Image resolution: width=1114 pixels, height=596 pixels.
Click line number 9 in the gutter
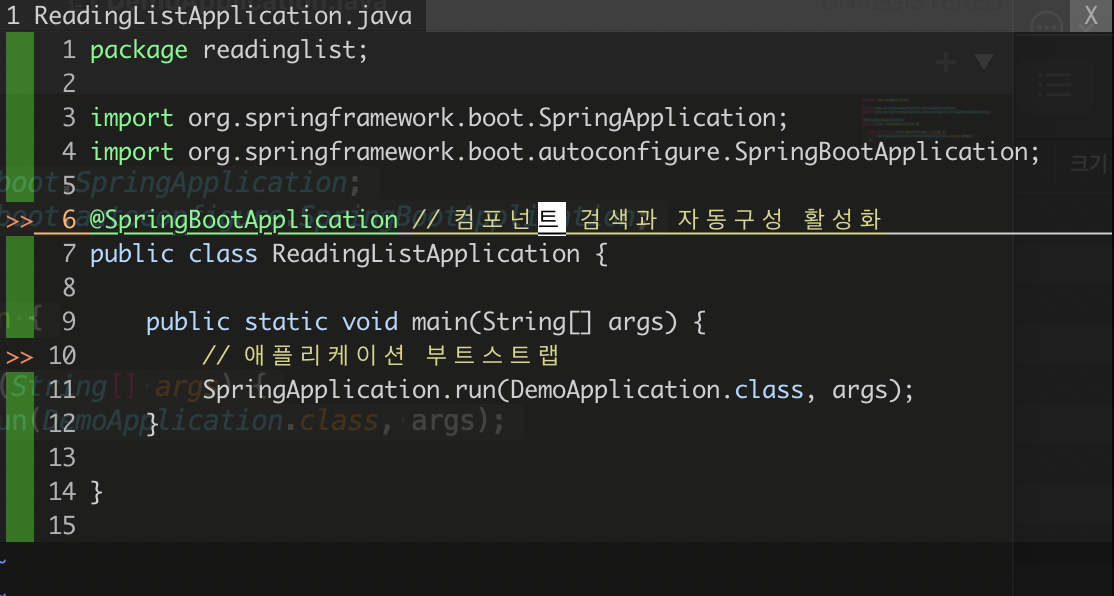[x=68, y=322]
